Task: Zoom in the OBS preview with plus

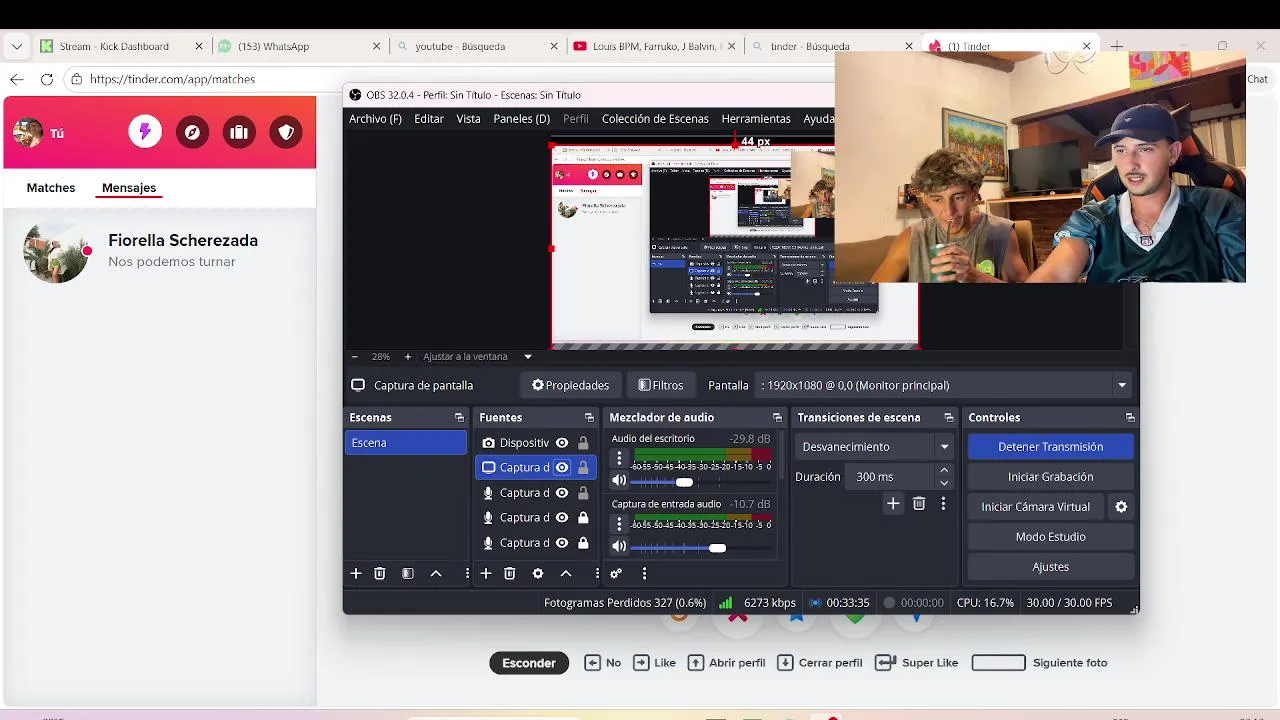Action: [x=407, y=357]
